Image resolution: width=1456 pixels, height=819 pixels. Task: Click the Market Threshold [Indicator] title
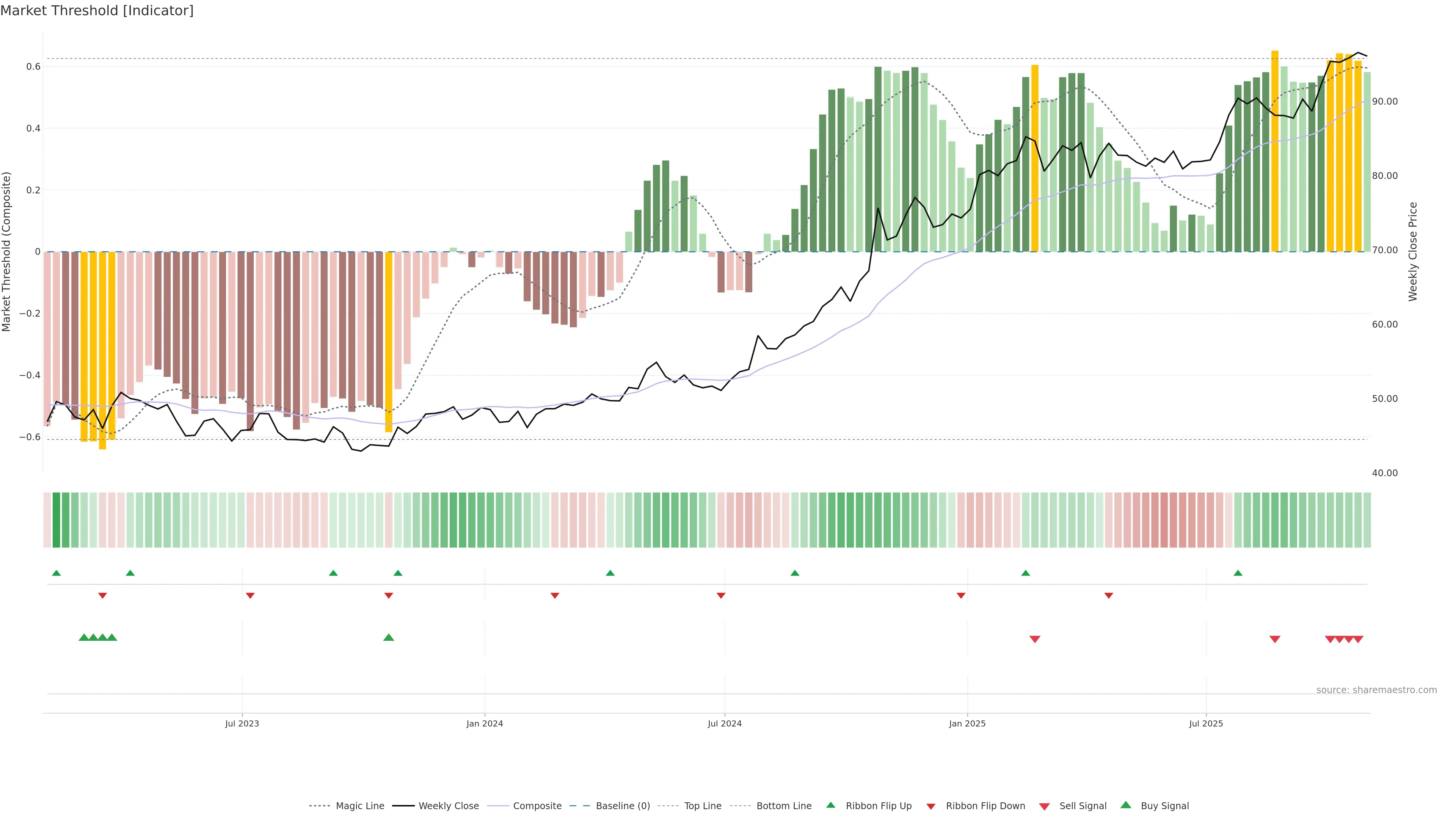(x=97, y=11)
